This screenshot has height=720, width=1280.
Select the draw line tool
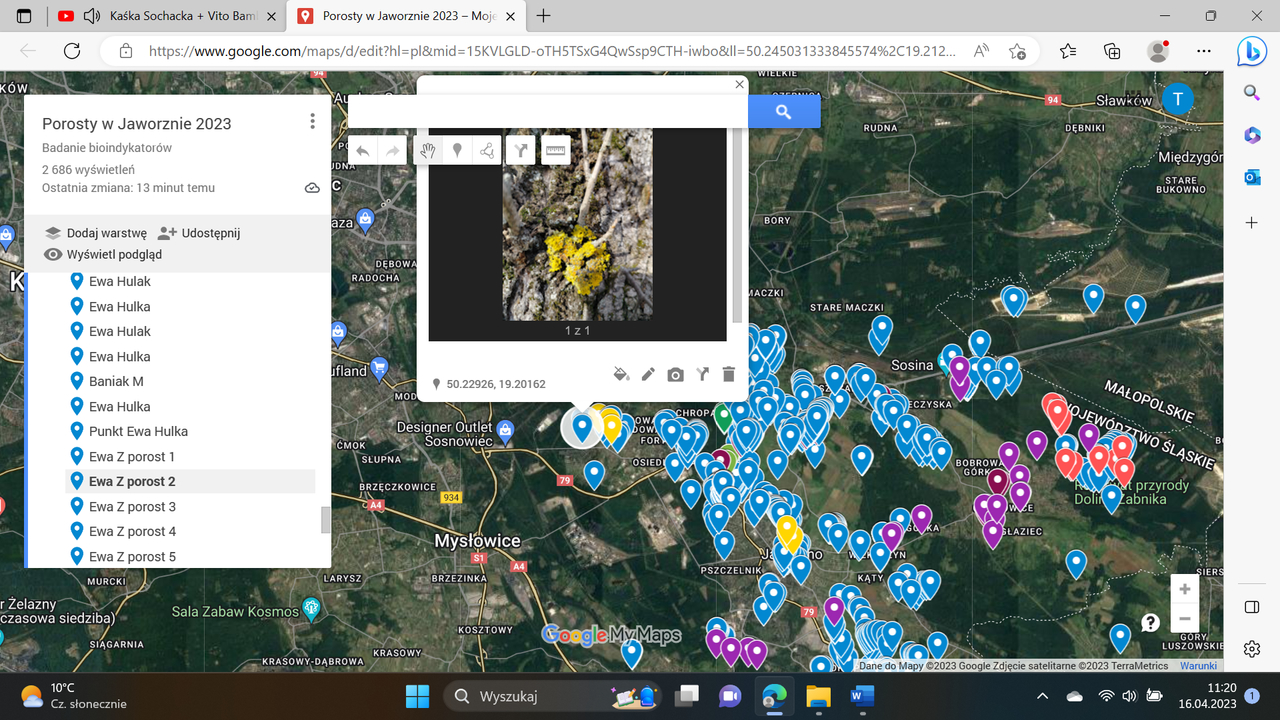(487, 151)
